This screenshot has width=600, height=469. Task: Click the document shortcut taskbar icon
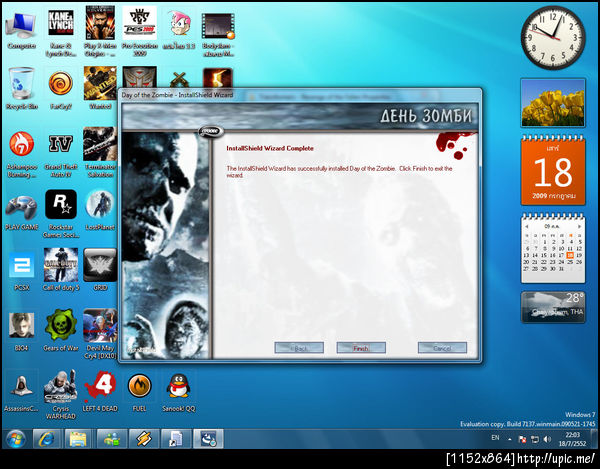(176, 439)
